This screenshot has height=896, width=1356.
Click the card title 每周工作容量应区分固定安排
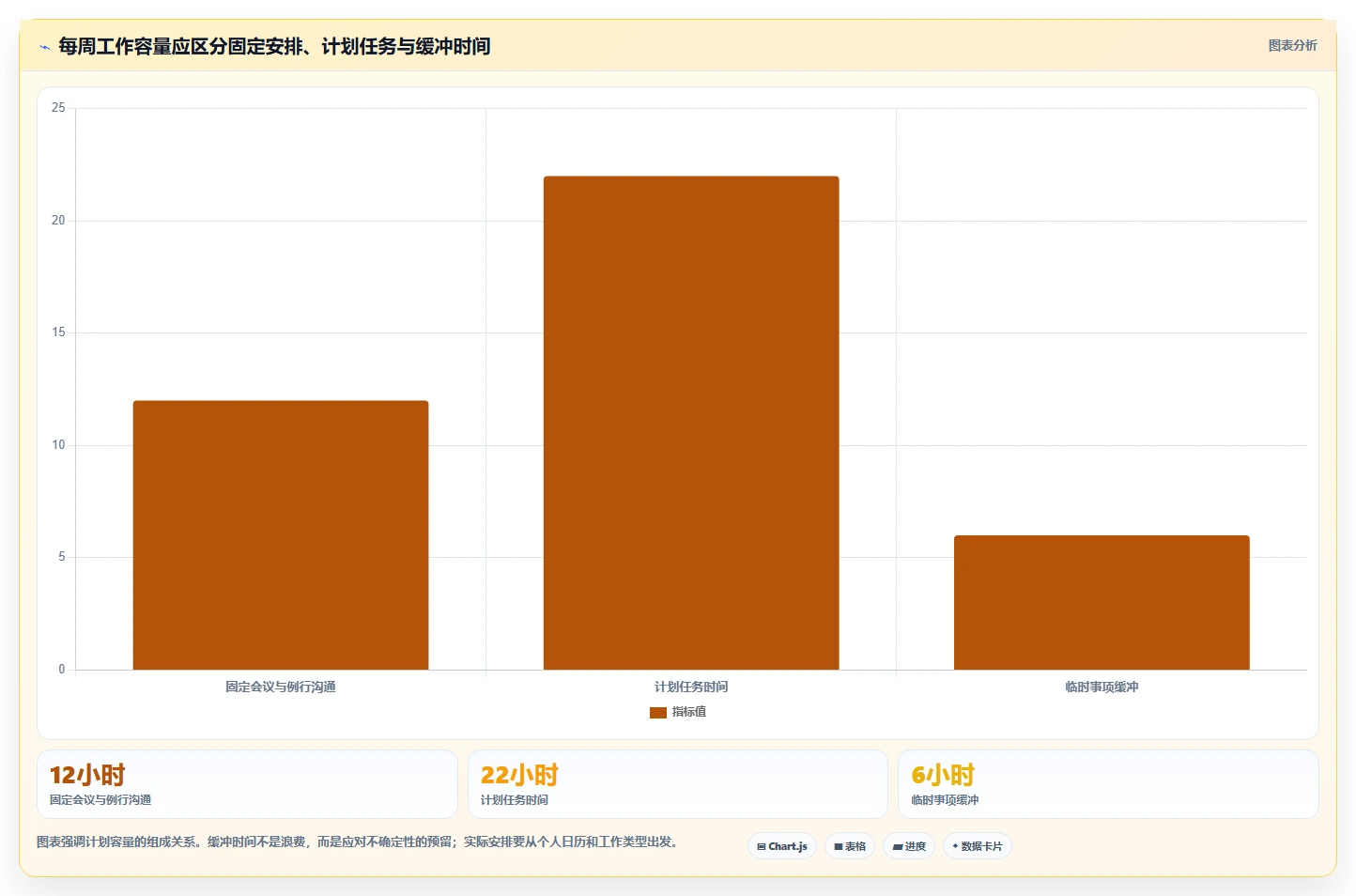click(274, 46)
